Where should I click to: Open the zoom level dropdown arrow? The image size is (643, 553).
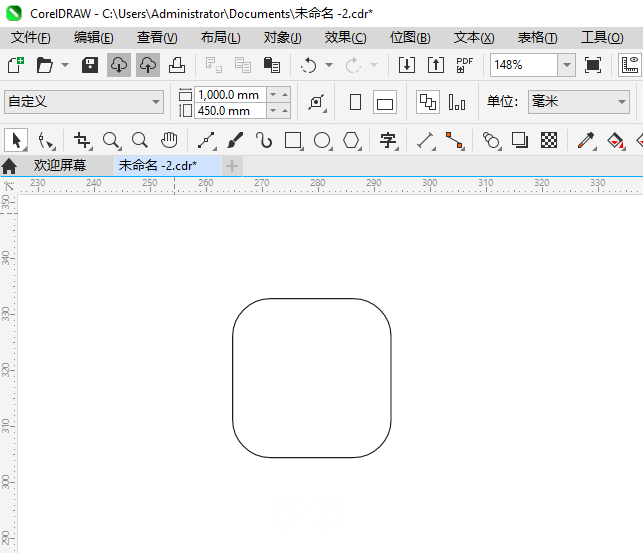[567, 65]
